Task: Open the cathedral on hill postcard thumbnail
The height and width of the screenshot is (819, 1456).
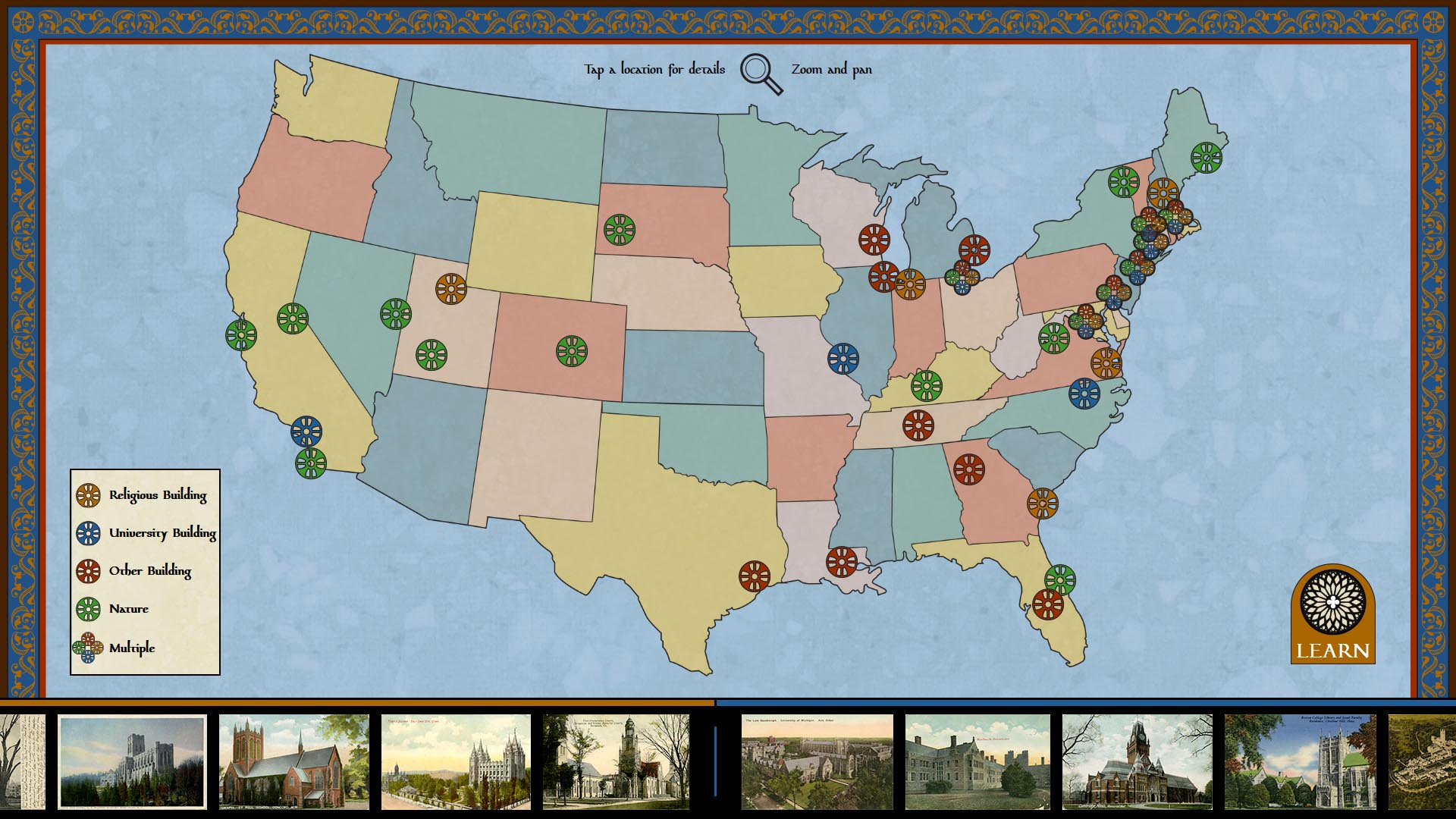Action: [133, 762]
